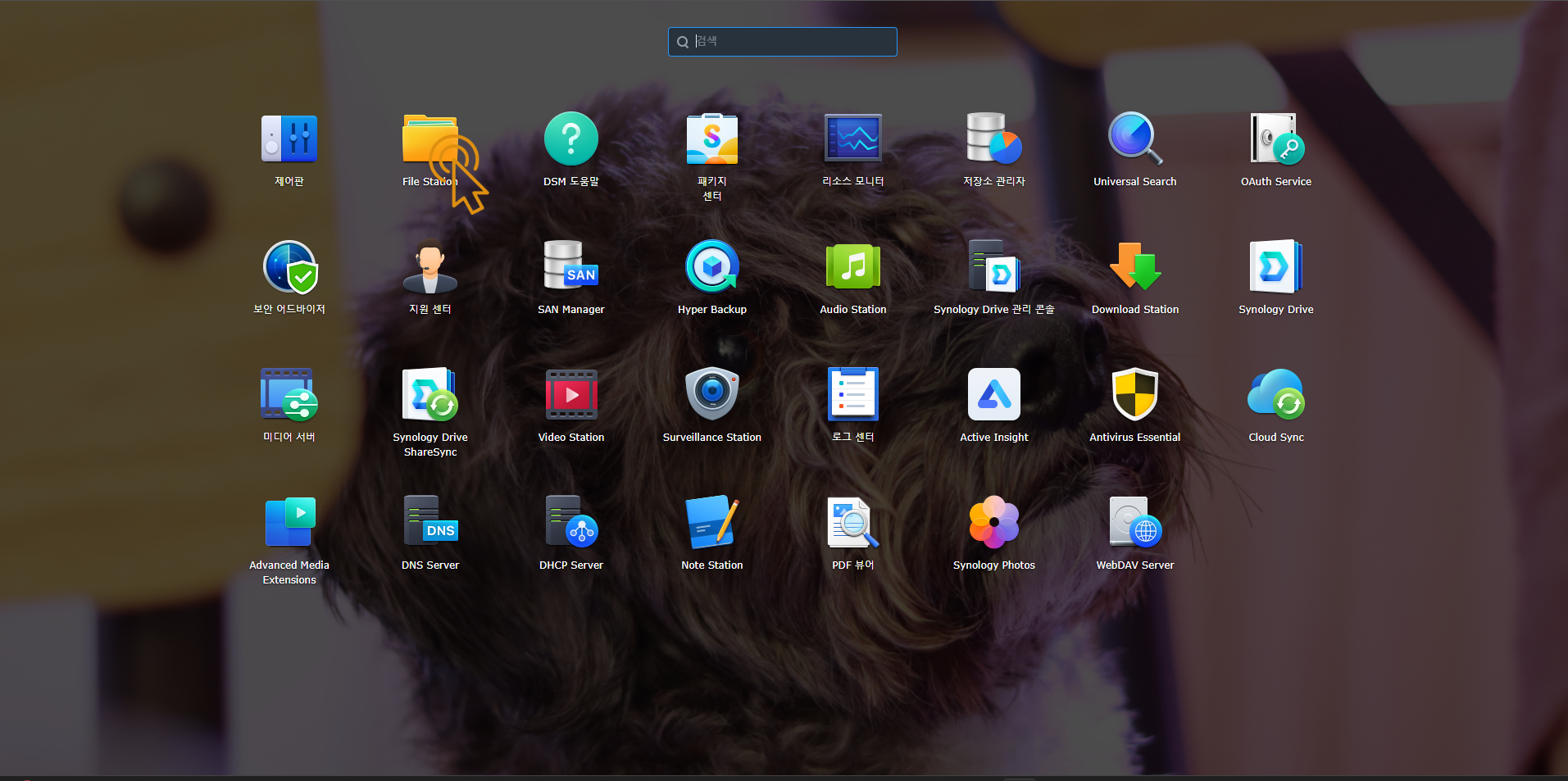Image resolution: width=1568 pixels, height=781 pixels.
Task: Launch Download Station
Action: point(1135,266)
